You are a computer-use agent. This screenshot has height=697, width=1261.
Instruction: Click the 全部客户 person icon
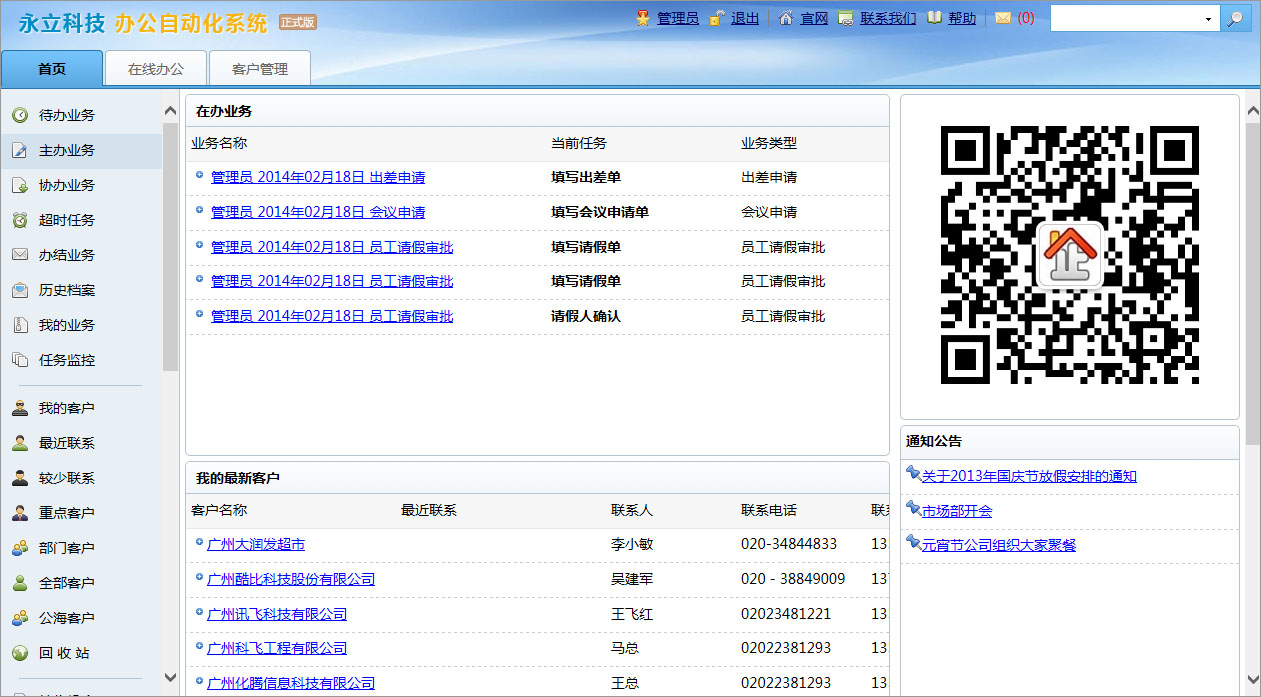[x=20, y=583]
